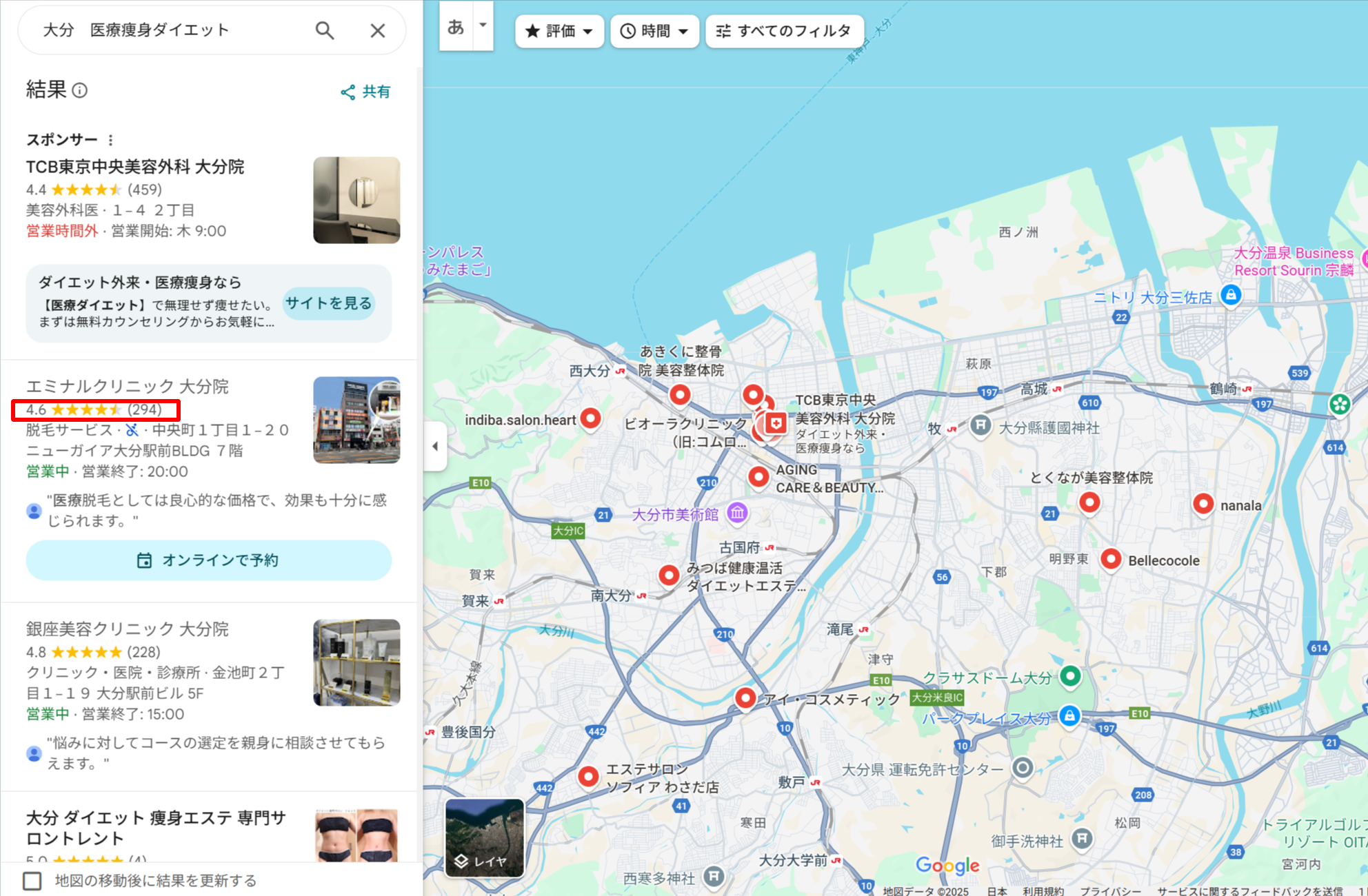Screen dimensions: 1368x896
Task: Click サービスに関するフィードバックを送信 link
Action: (x=1249, y=890)
